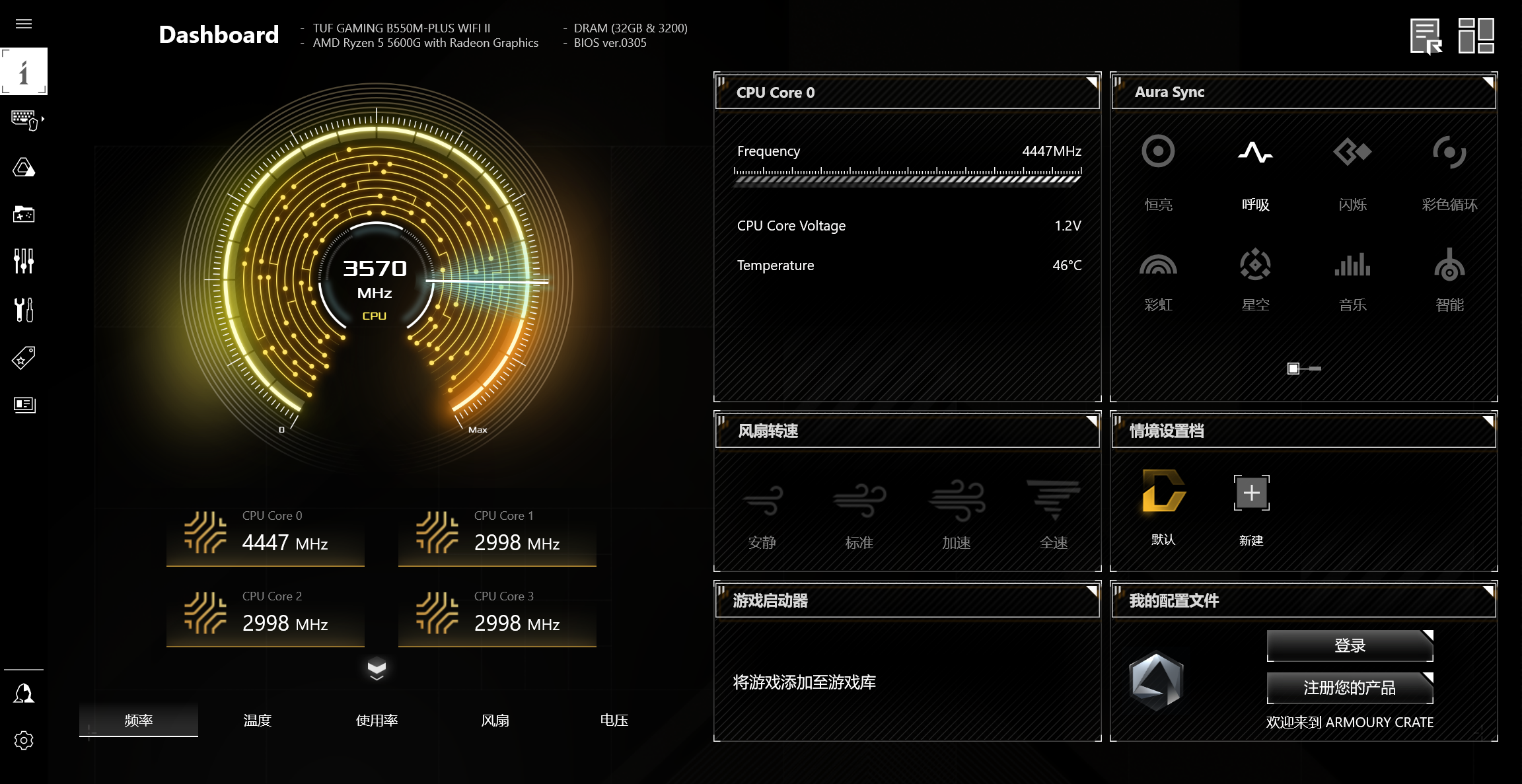Screen dimensions: 1522x784
Task: Click the 登录 login button
Action: [1350, 645]
